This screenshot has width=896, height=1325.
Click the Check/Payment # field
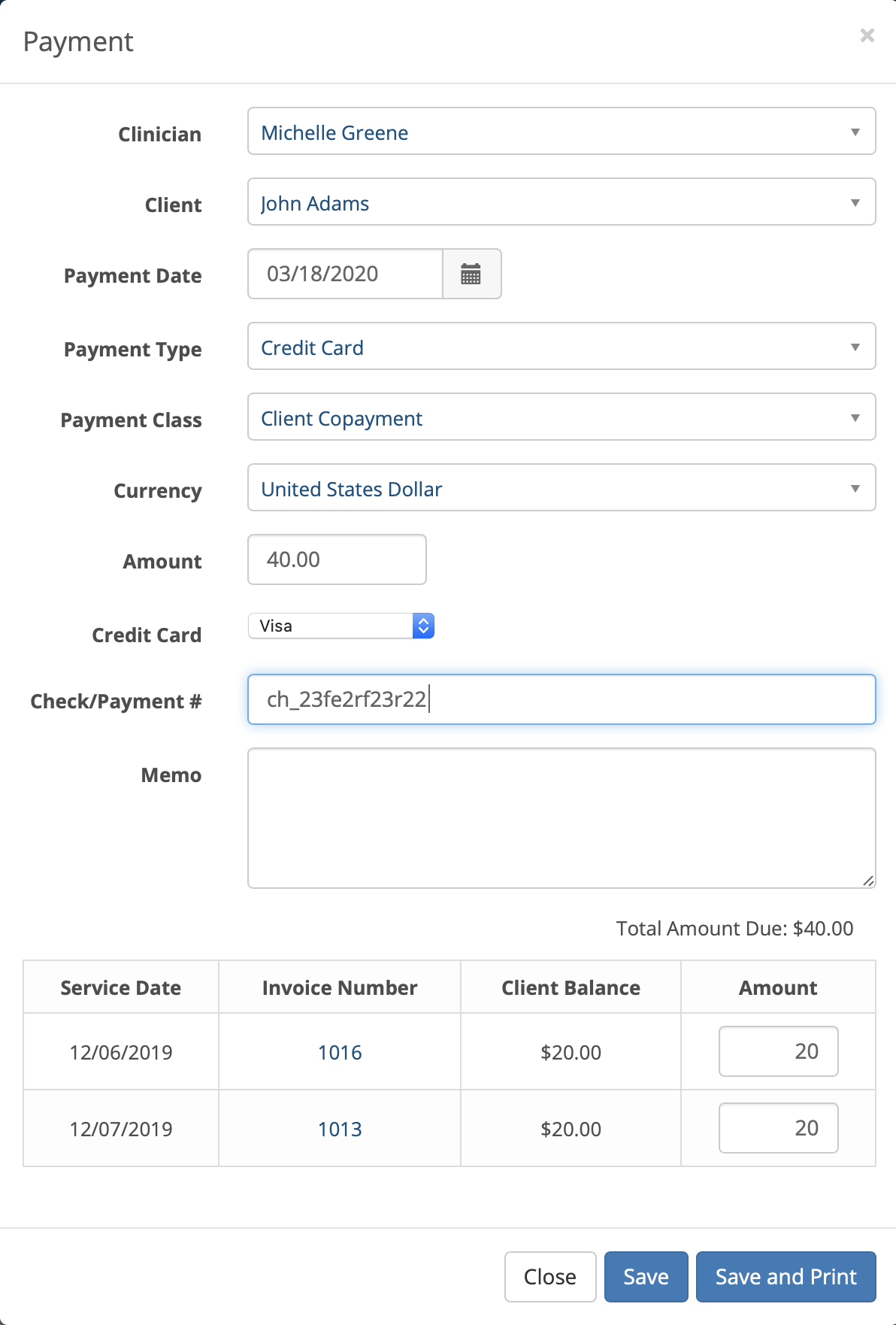click(x=562, y=699)
